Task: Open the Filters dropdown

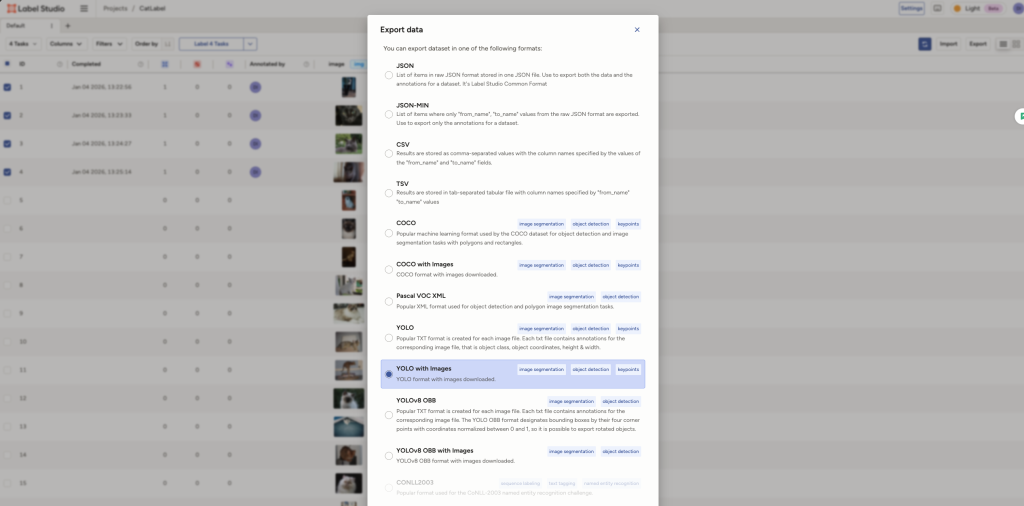Action: click(109, 44)
